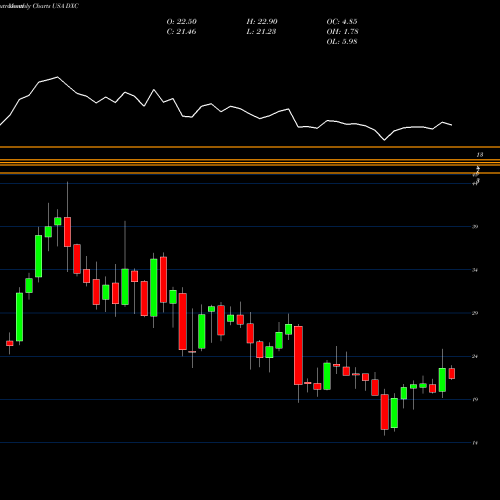This screenshot has width=500, height=500.
Task: Click the price axis label 24
Action: point(475,356)
